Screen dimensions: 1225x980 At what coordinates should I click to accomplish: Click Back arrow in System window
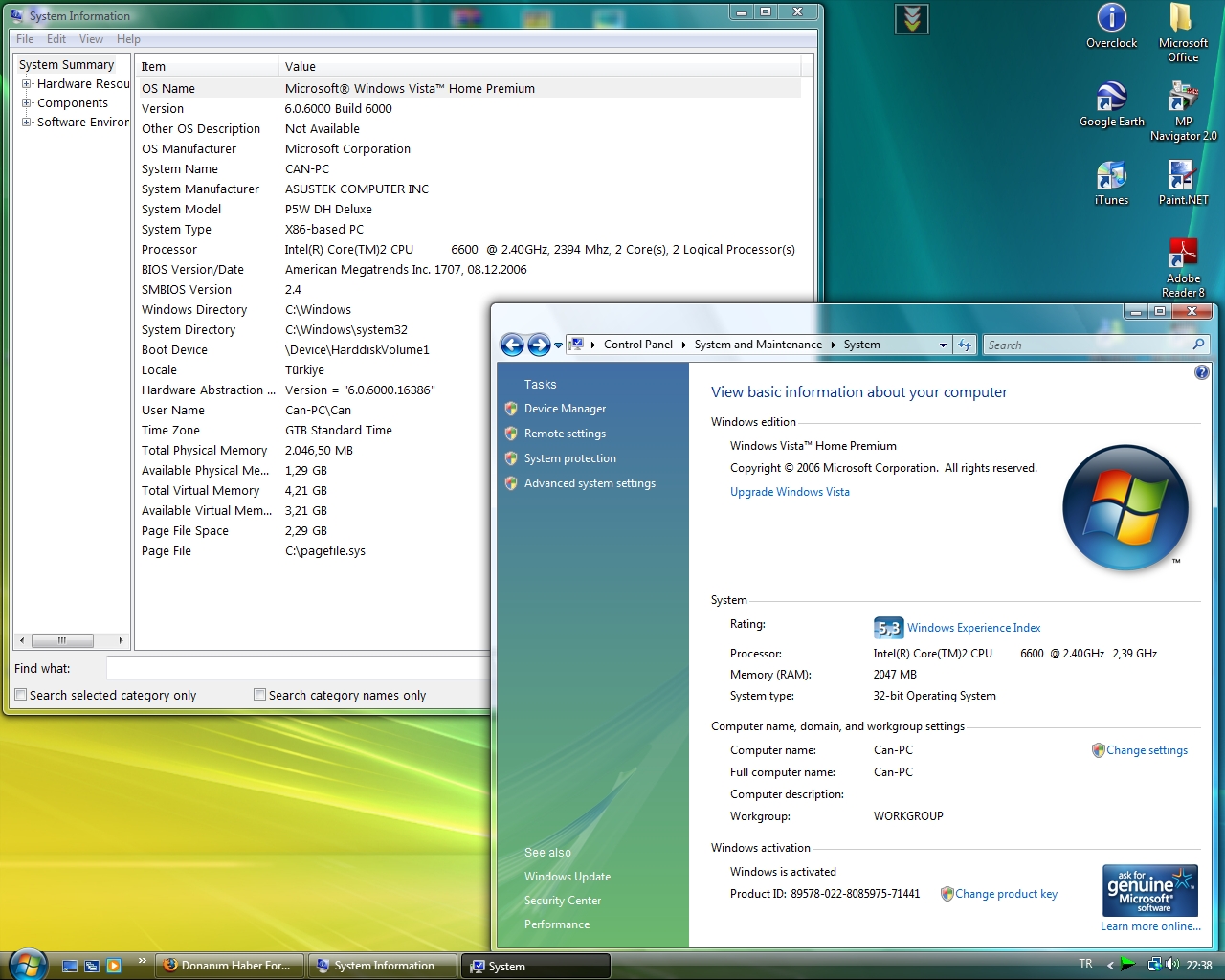(512, 345)
